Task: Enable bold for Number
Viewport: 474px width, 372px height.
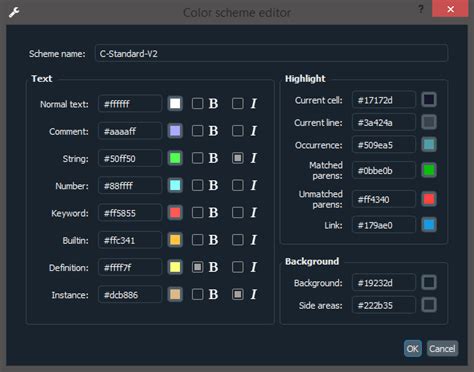Action: pyautogui.click(x=198, y=186)
